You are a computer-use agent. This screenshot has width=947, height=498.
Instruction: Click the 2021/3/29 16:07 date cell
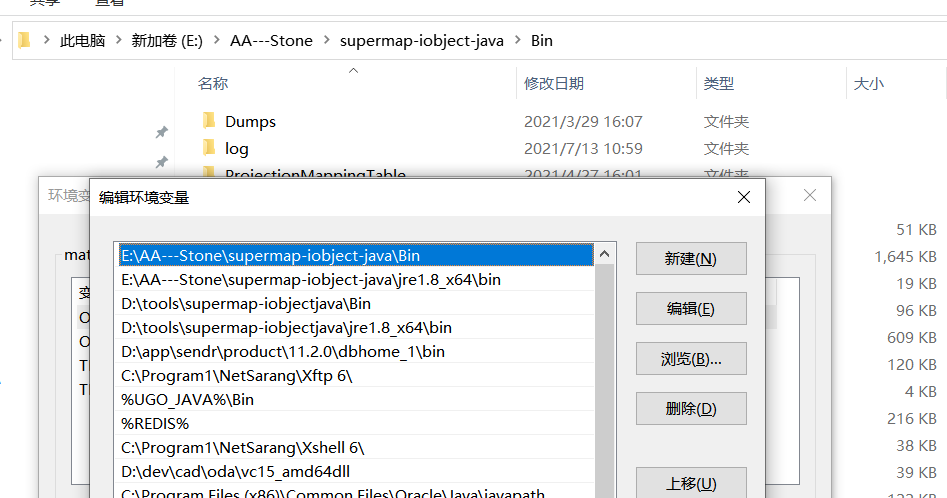583,121
